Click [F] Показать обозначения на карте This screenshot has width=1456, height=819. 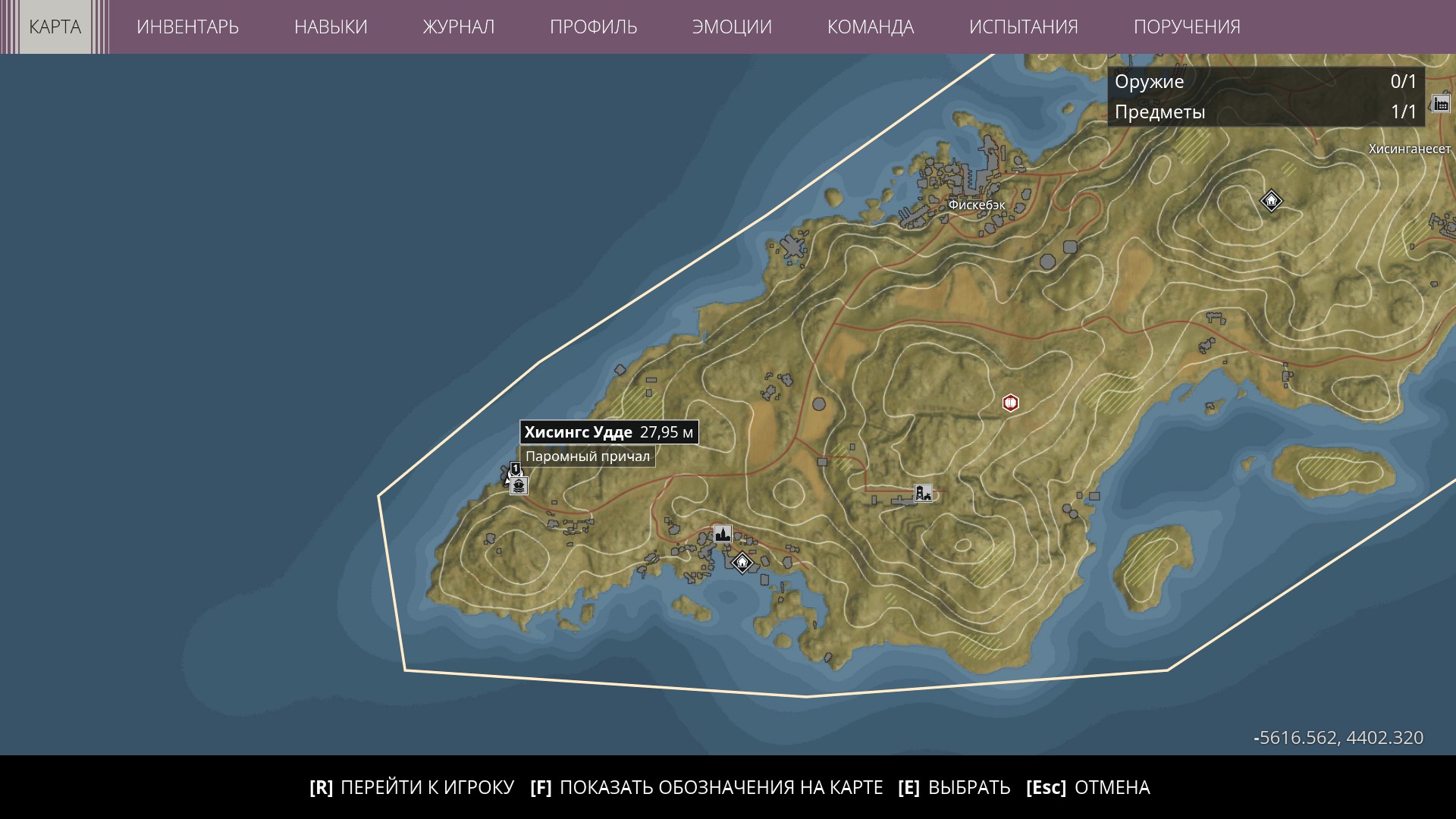(x=707, y=787)
